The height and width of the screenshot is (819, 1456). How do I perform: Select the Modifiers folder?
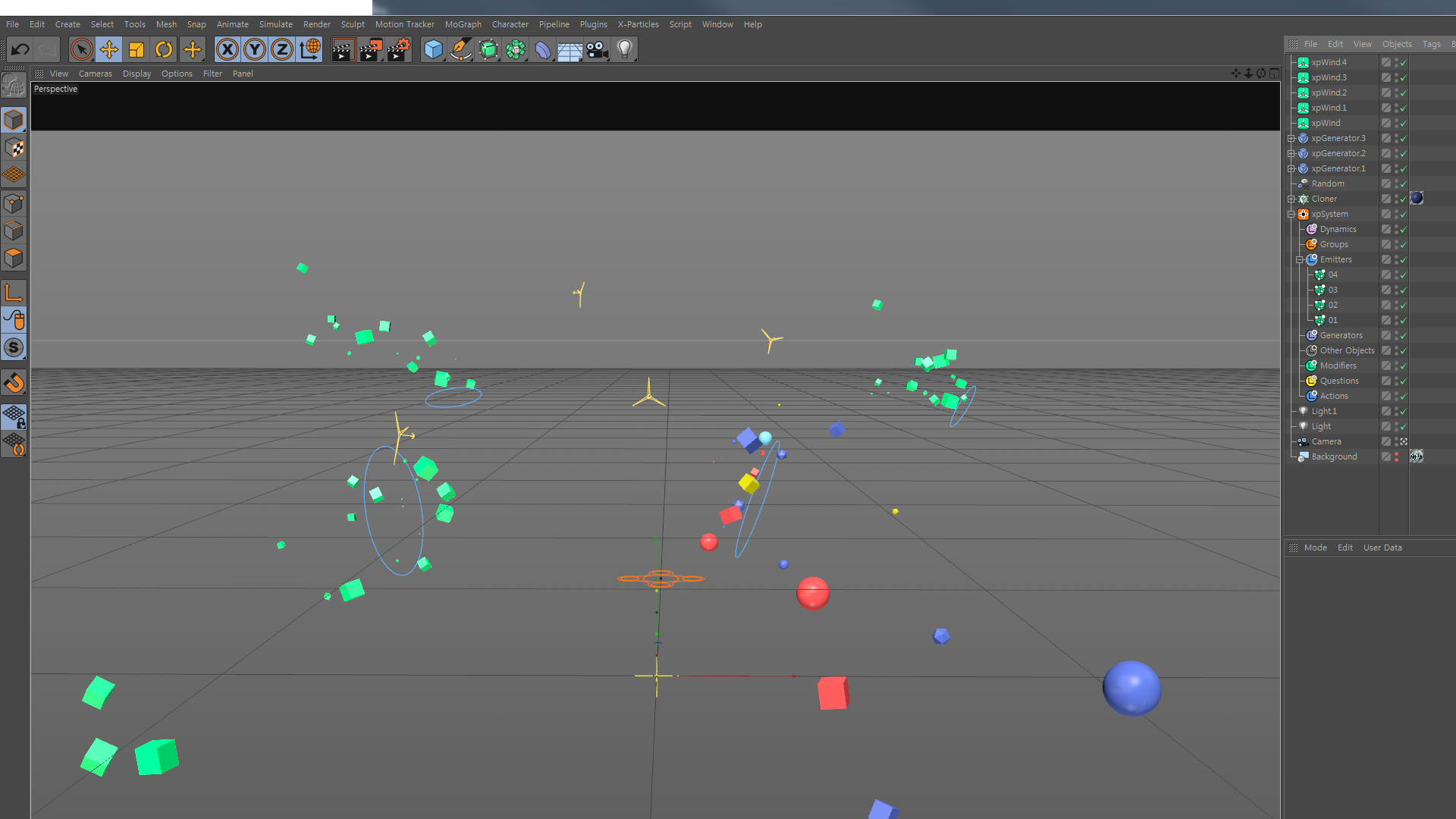coord(1338,366)
